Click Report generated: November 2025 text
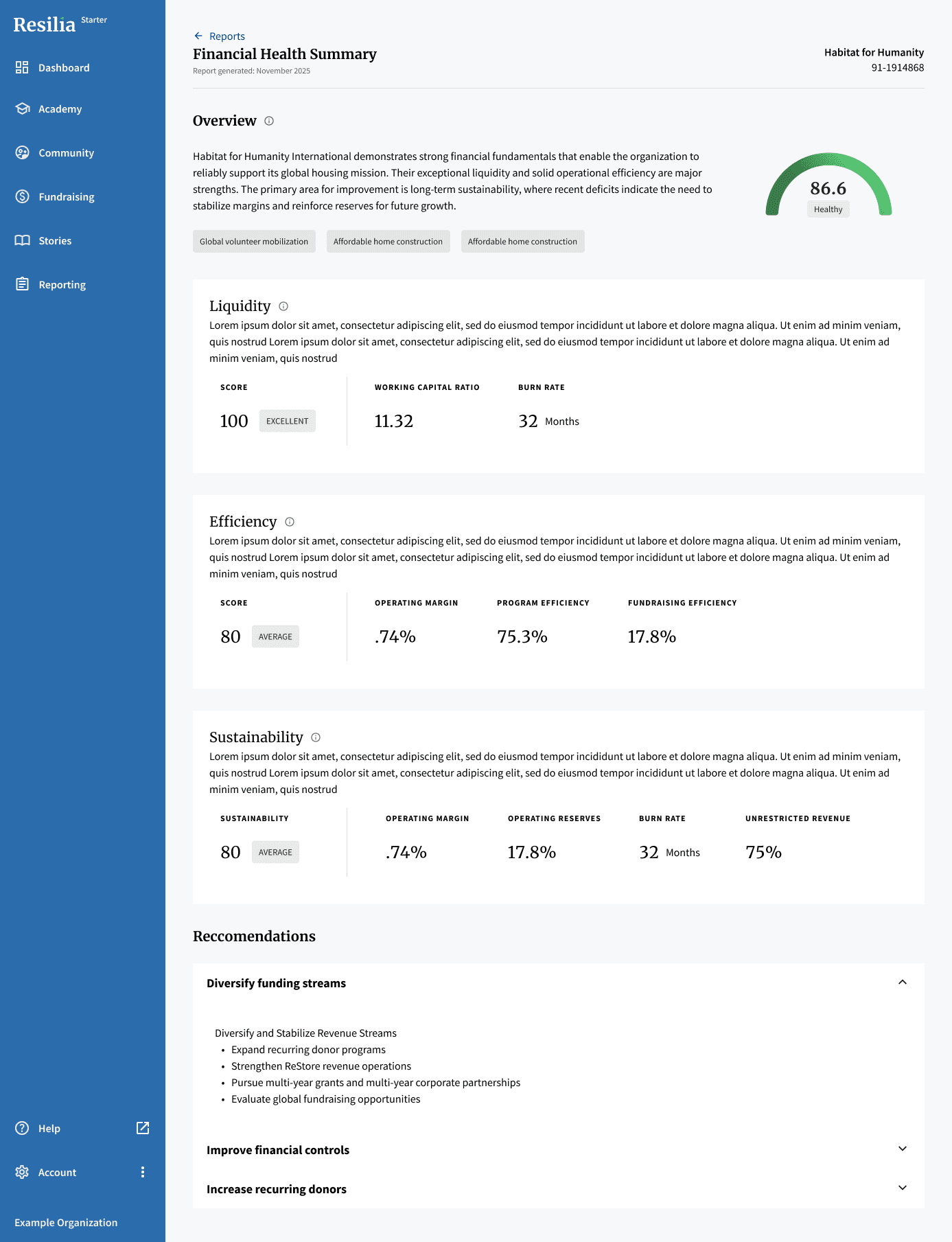This screenshot has width=952, height=1242. click(251, 71)
